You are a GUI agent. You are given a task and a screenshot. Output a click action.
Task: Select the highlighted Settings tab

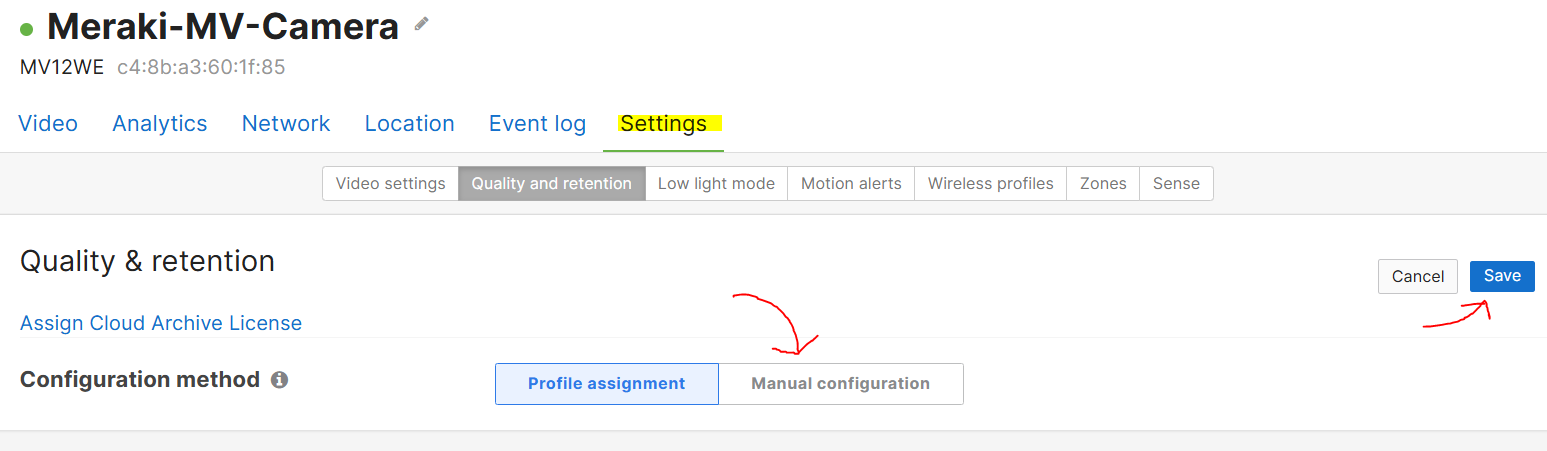click(664, 124)
